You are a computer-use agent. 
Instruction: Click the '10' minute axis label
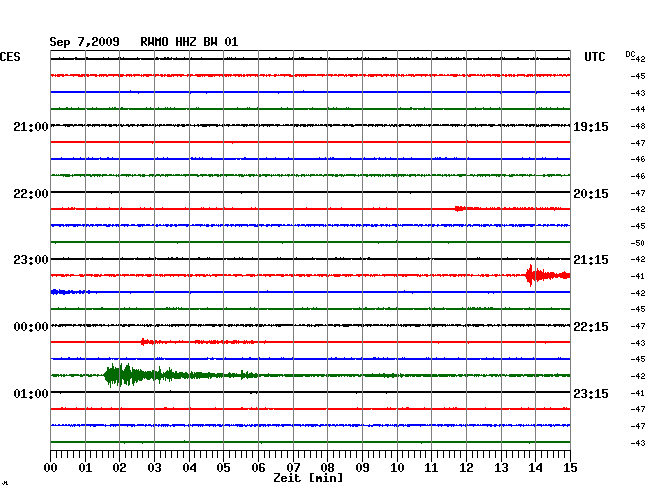pos(397,468)
